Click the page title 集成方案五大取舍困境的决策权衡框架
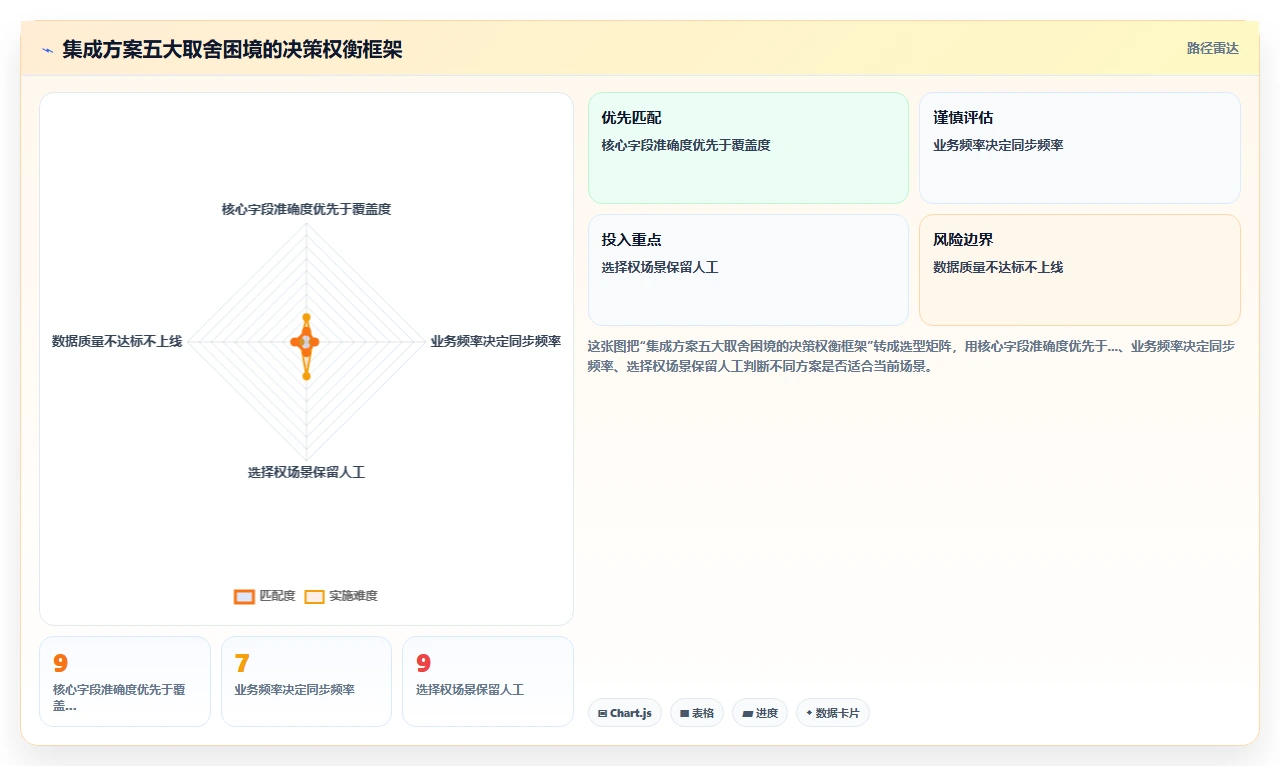The height and width of the screenshot is (766, 1280). 232,49
